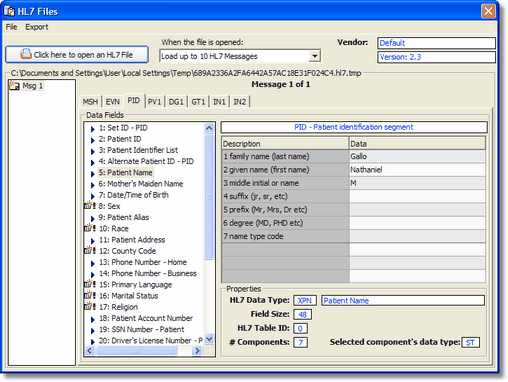Select 14: Phone Number - Business field

(148, 273)
